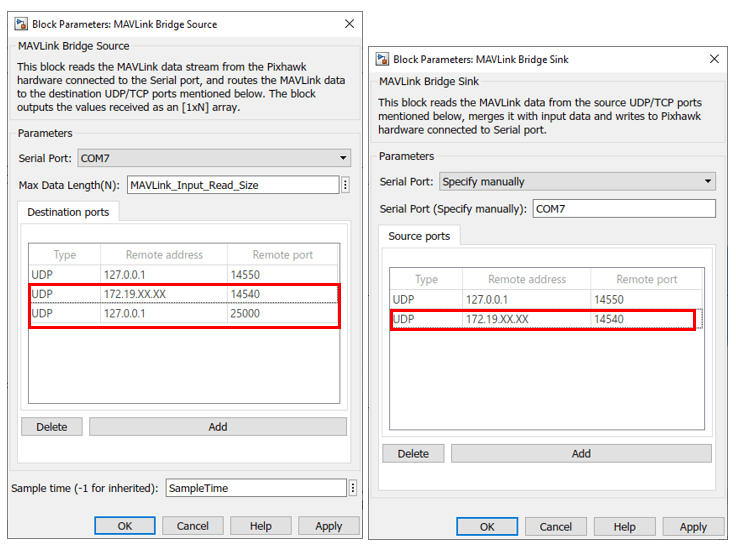Click the MAVLink Bridge Sink dialog title icon
736x550 pixels.
383,59
